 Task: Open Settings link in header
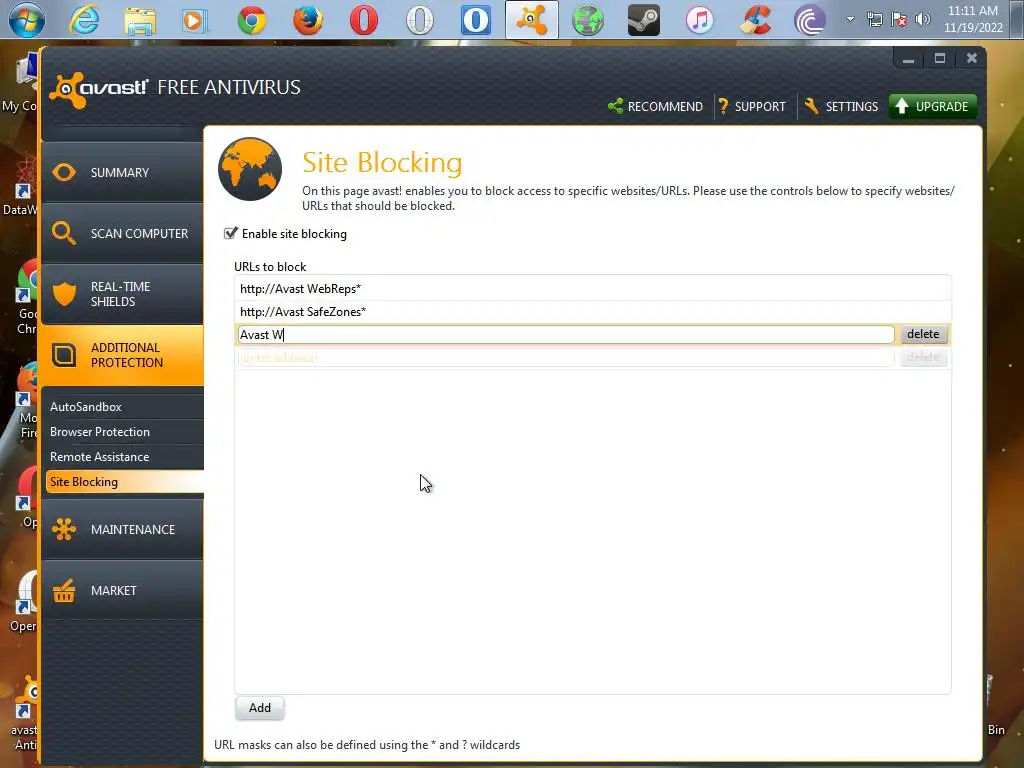[x=842, y=106]
